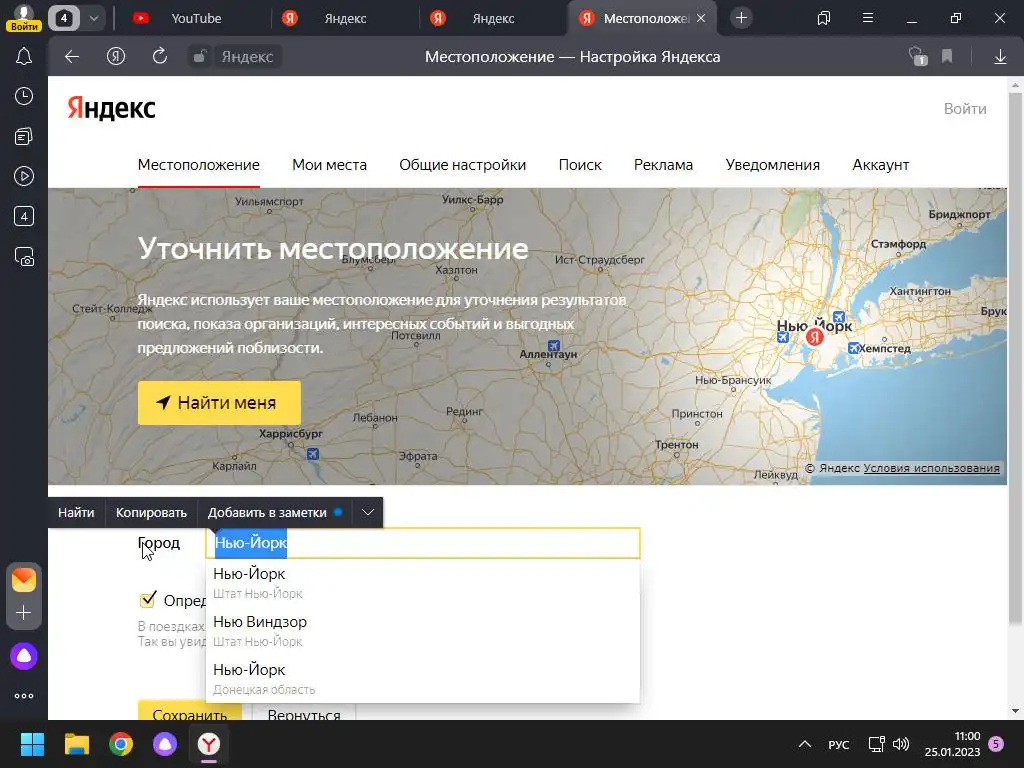Click into the Город input field

click(x=423, y=543)
